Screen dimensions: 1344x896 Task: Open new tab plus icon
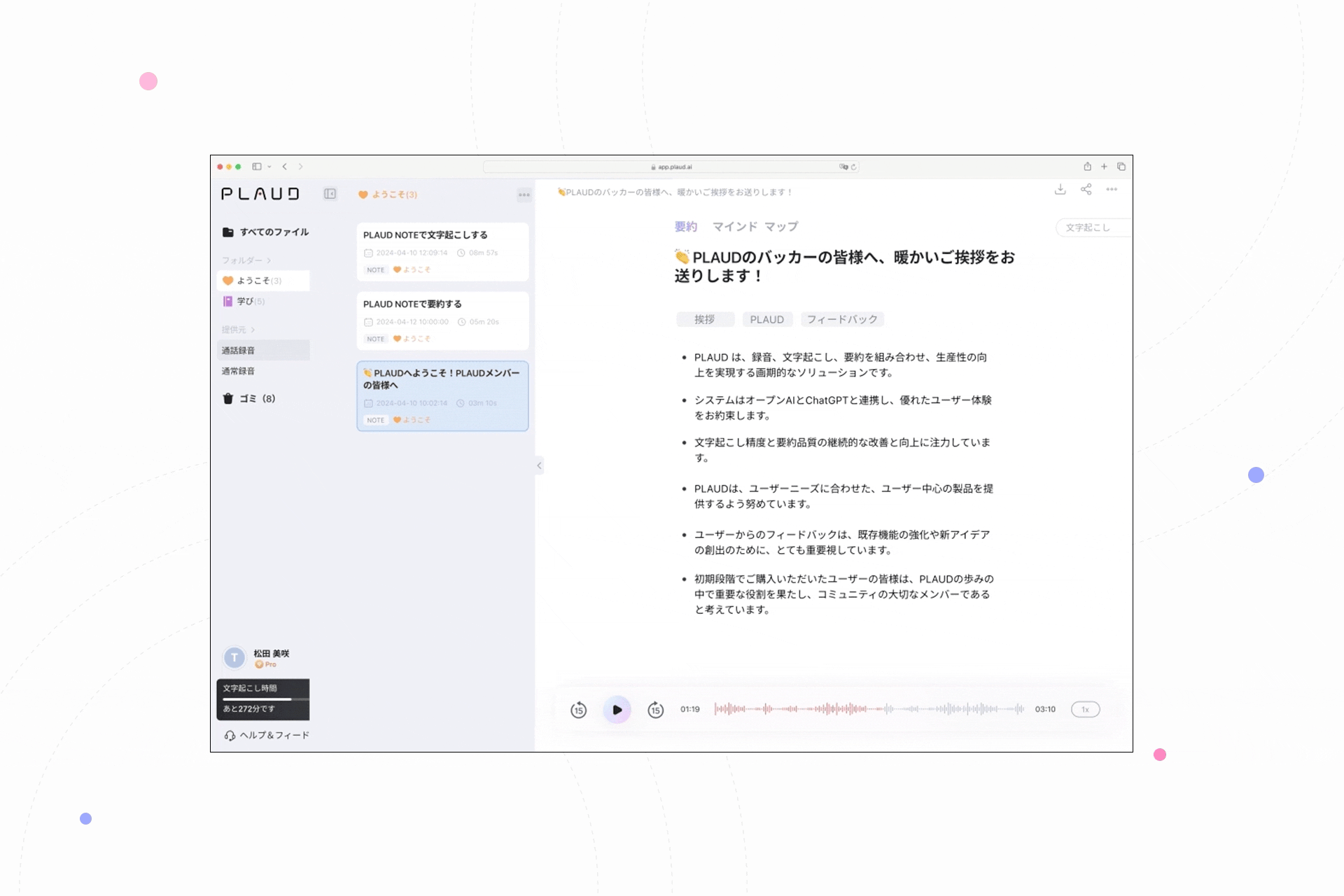[1104, 167]
